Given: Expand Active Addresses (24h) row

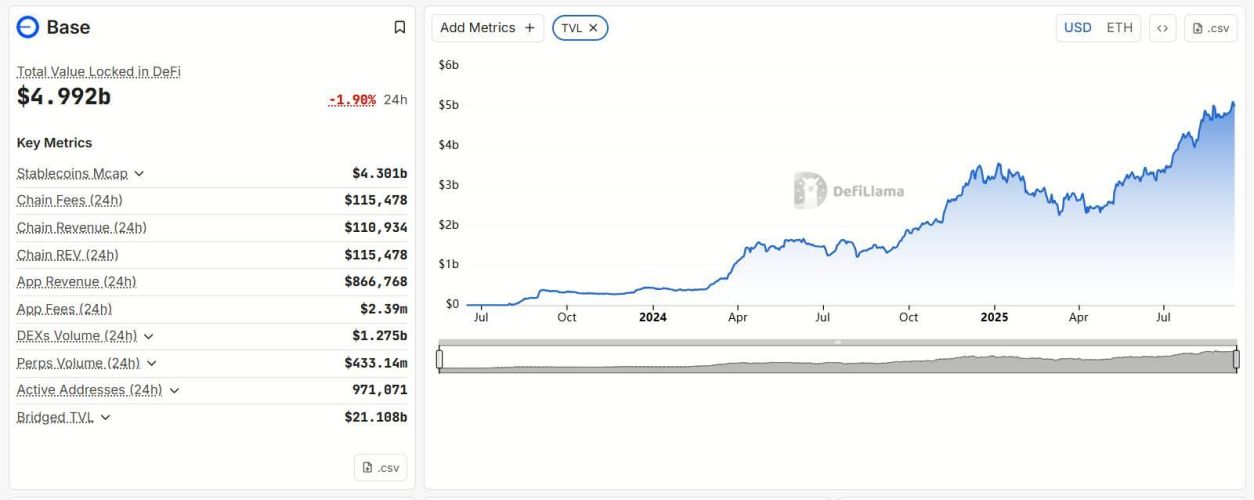Looking at the screenshot, I should pyautogui.click(x=174, y=390).
